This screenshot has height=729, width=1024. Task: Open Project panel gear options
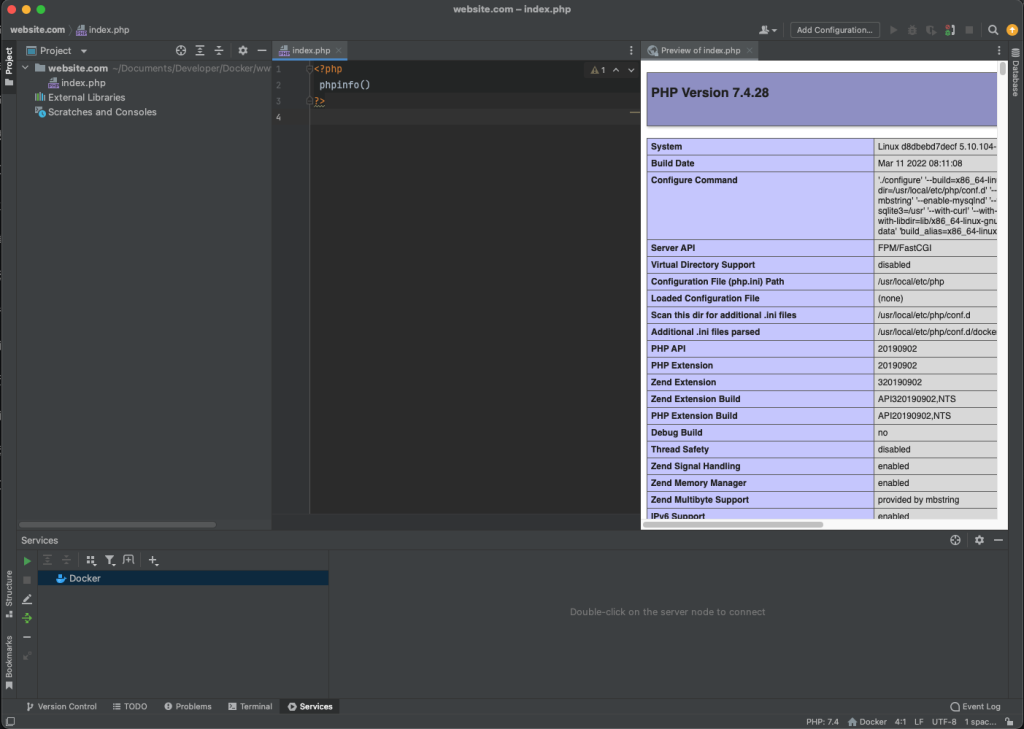point(243,50)
